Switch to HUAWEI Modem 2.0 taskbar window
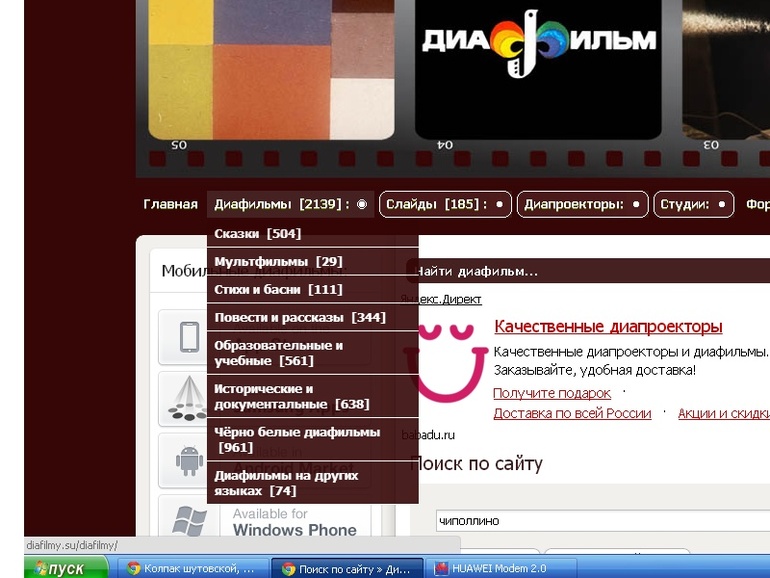This screenshot has width=770, height=578. coord(501,569)
